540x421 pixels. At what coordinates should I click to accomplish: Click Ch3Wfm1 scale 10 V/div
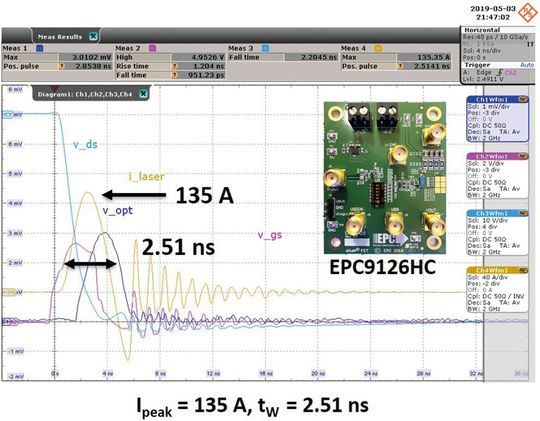[x=488, y=220]
